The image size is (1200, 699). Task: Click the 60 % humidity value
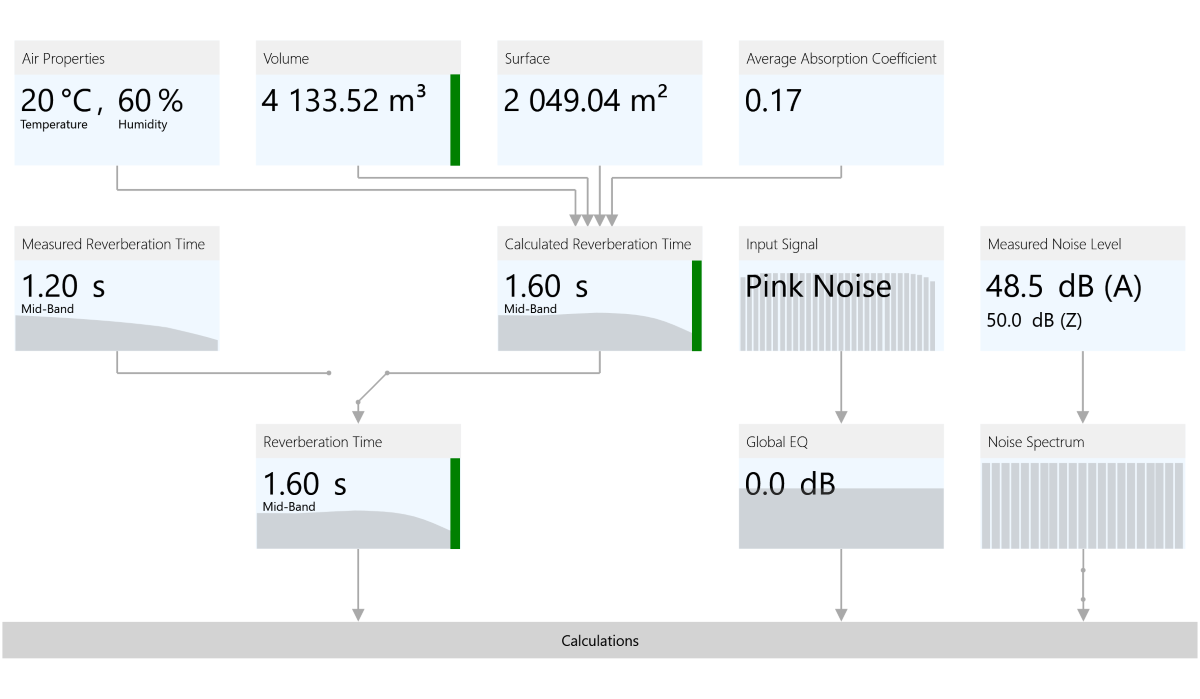click(x=150, y=101)
